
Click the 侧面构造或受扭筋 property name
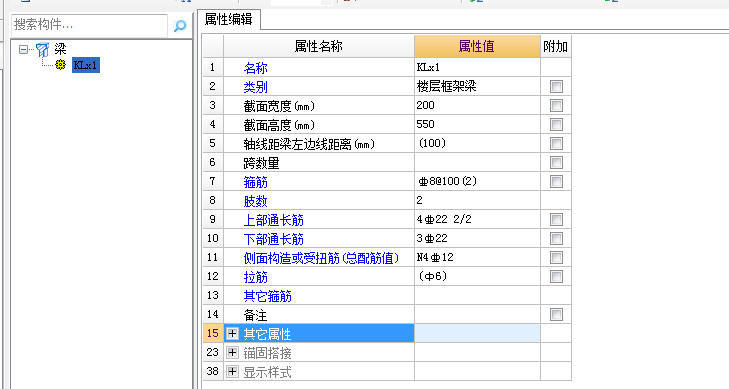click(x=321, y=258)
